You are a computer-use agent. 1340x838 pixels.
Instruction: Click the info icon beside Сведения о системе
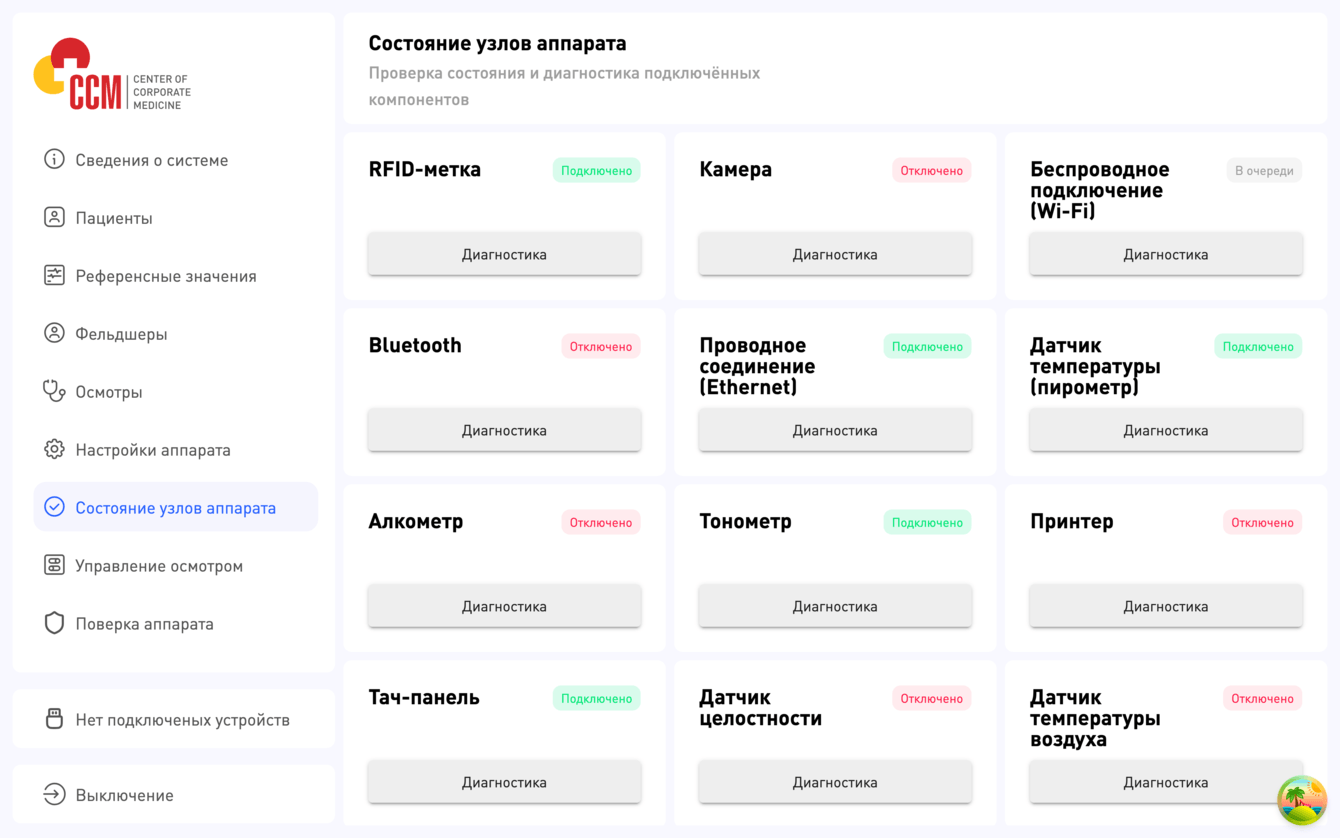[54, 160]
